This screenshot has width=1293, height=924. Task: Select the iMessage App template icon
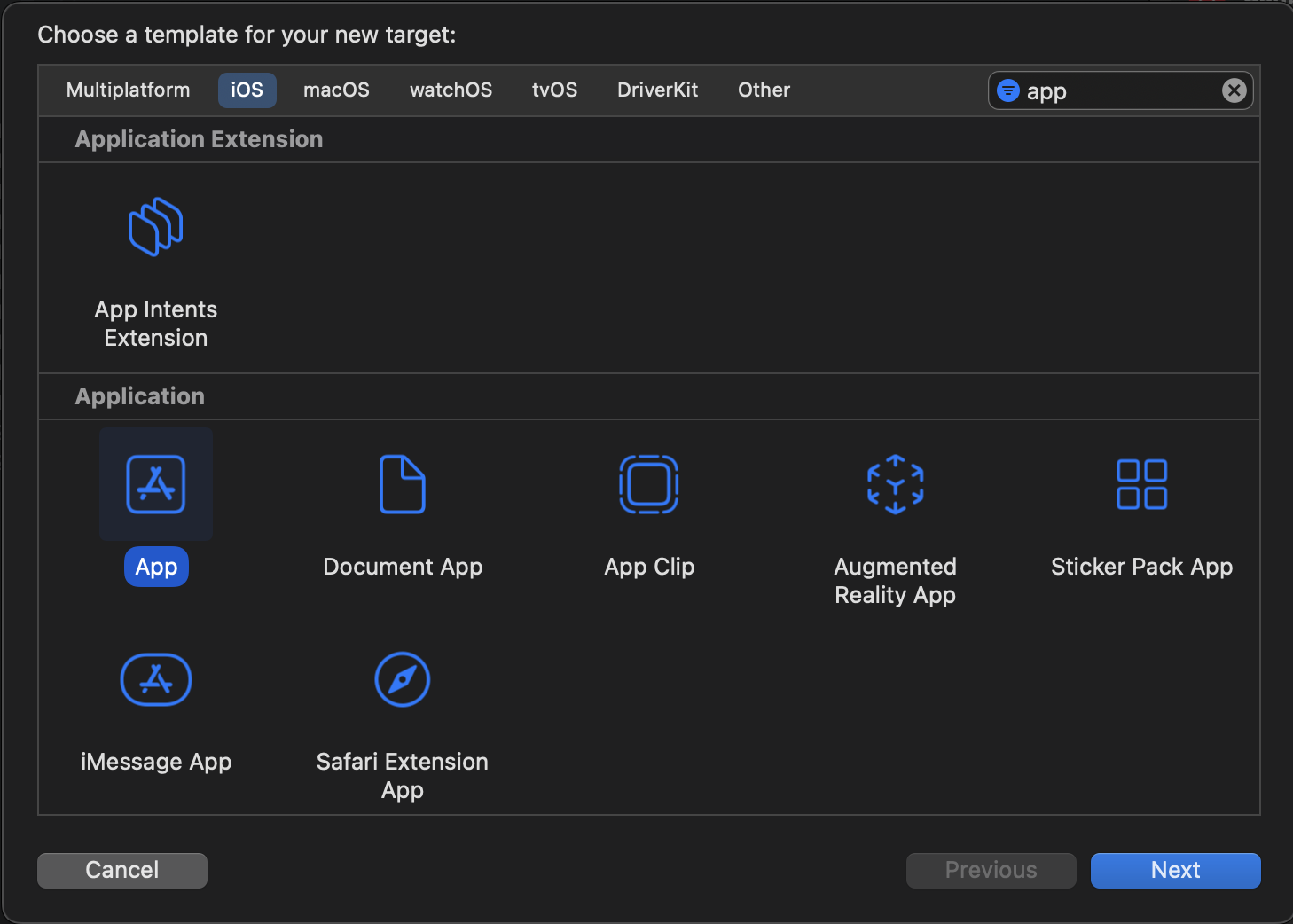click(156, 679)
